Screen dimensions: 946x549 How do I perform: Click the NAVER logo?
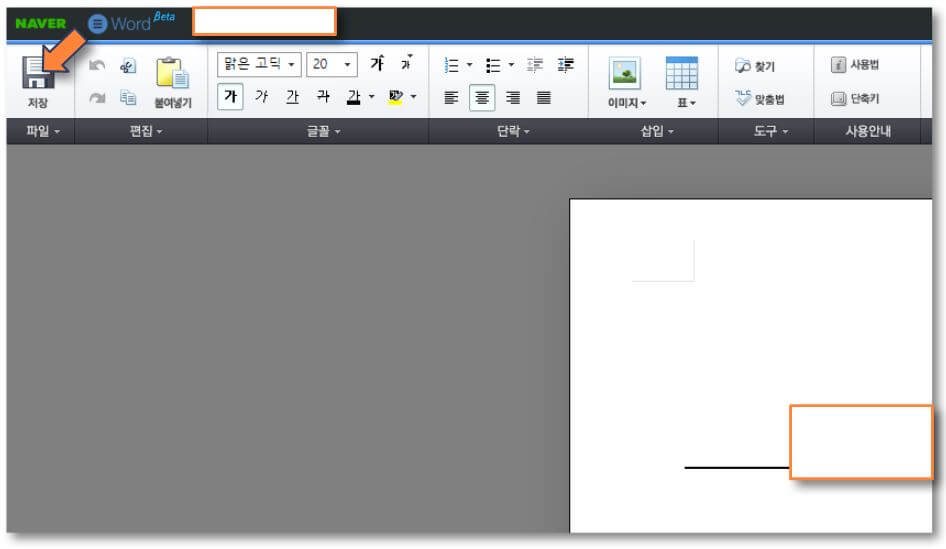pos(40,24)
